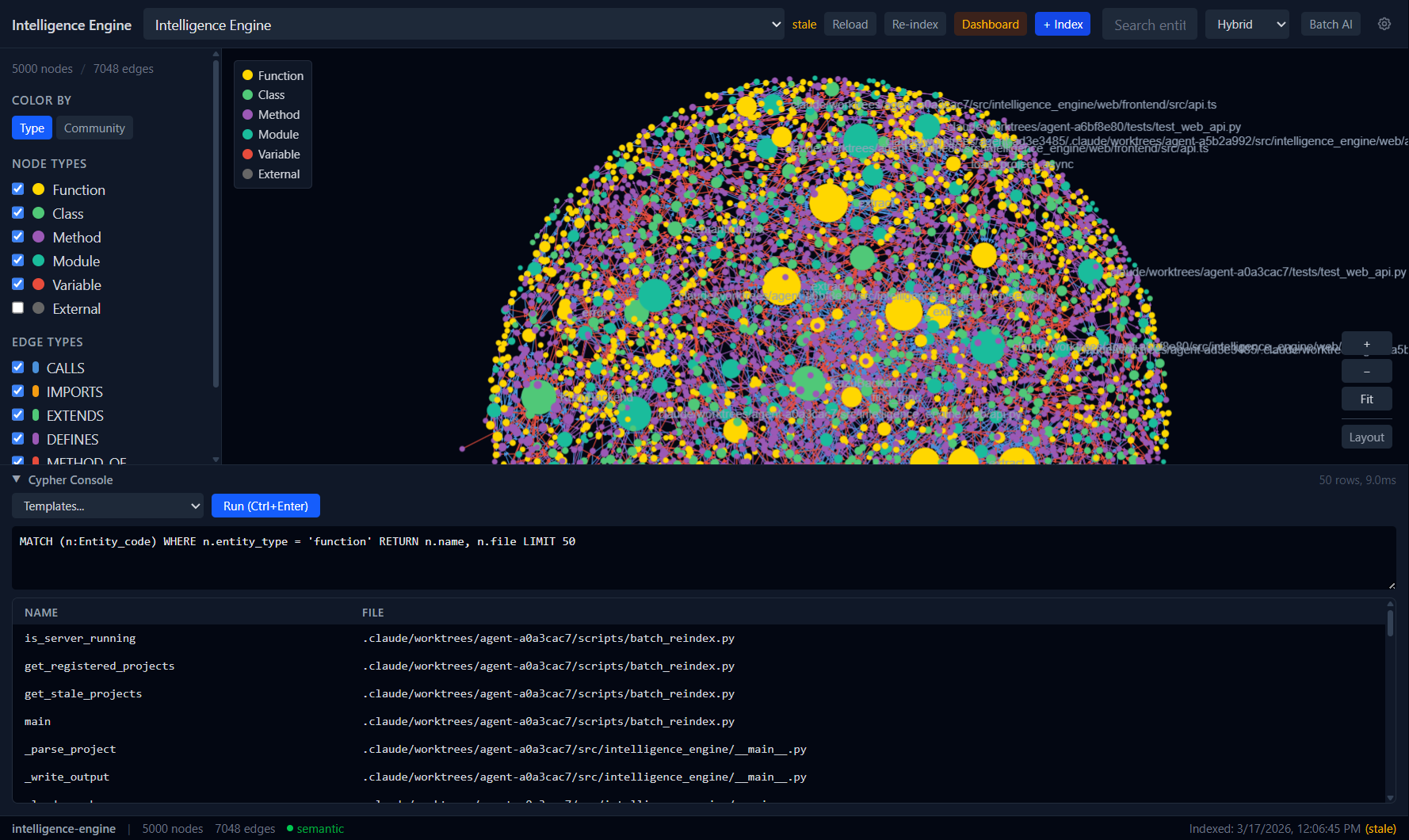Select the Type color mode
This screenshot has width=1409, height=840.
[x=32, y=128]
